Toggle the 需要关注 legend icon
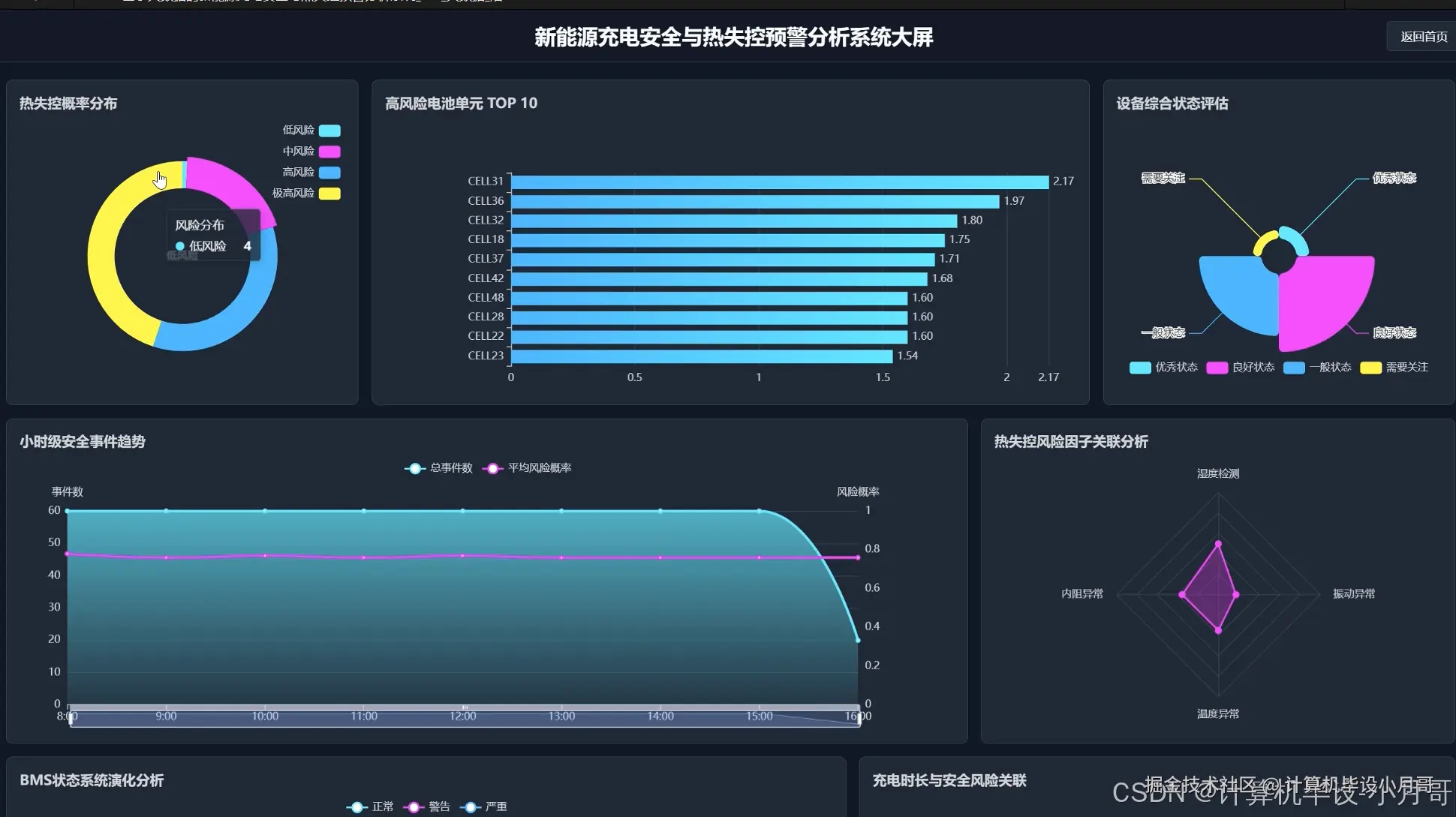Screen dimensions: 1456x817 (x=1370, y=368)
